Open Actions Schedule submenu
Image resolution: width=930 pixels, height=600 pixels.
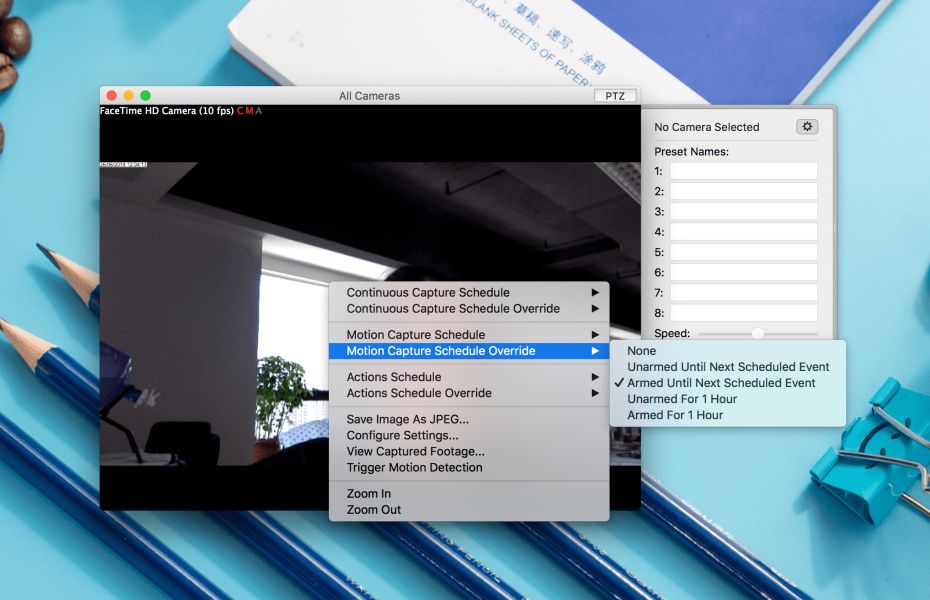[x=469, y=376]
